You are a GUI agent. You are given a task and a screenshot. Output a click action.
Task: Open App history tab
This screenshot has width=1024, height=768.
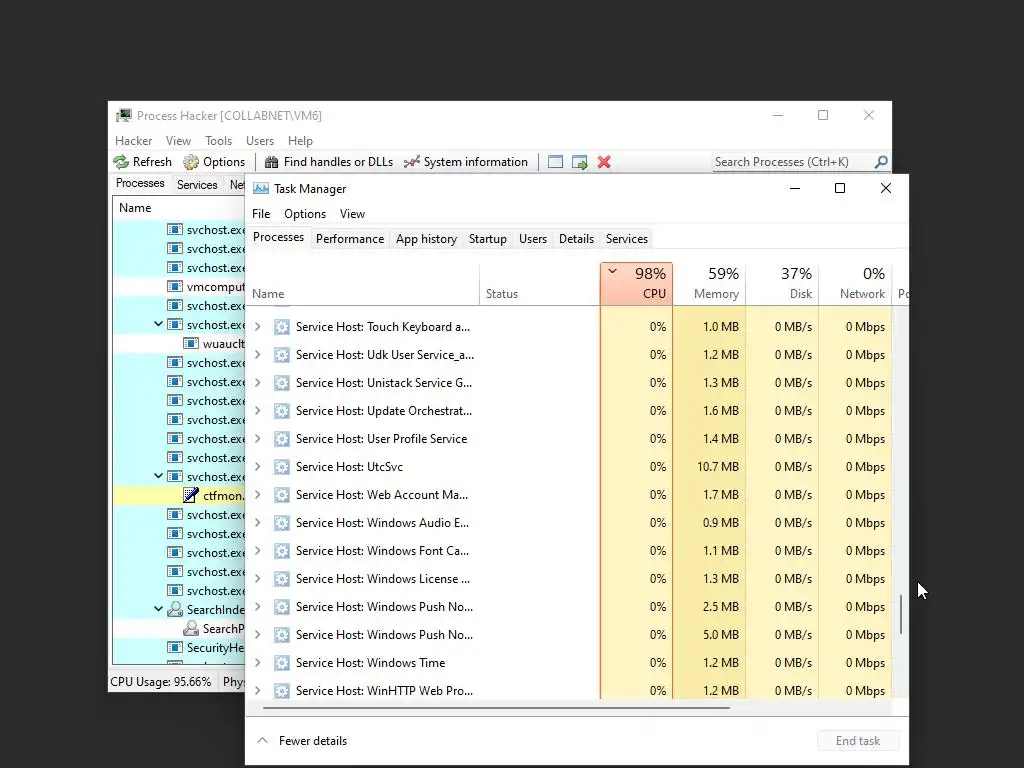tap(426, 239)
